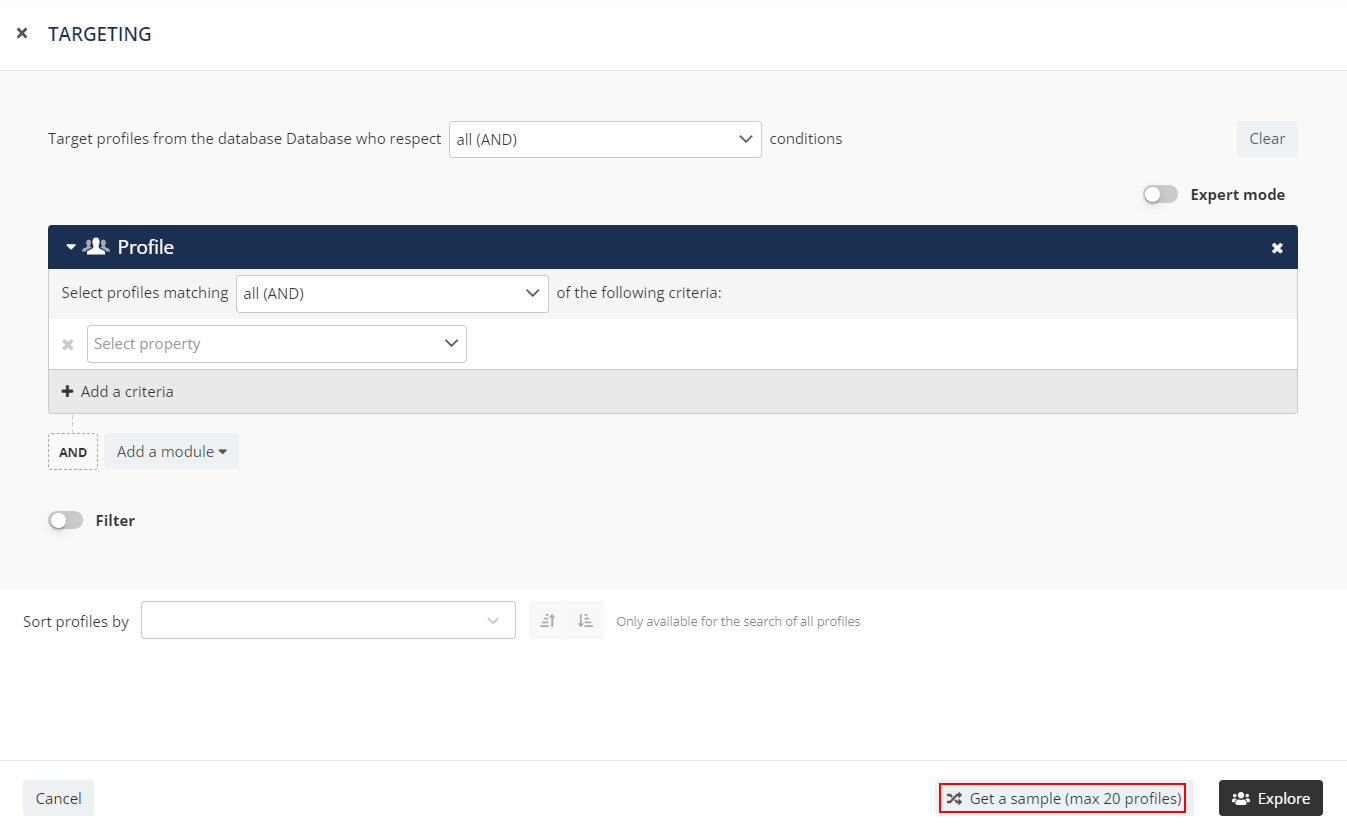
Task: Turn on the Filter switch
Action: (x=66, y=520)
